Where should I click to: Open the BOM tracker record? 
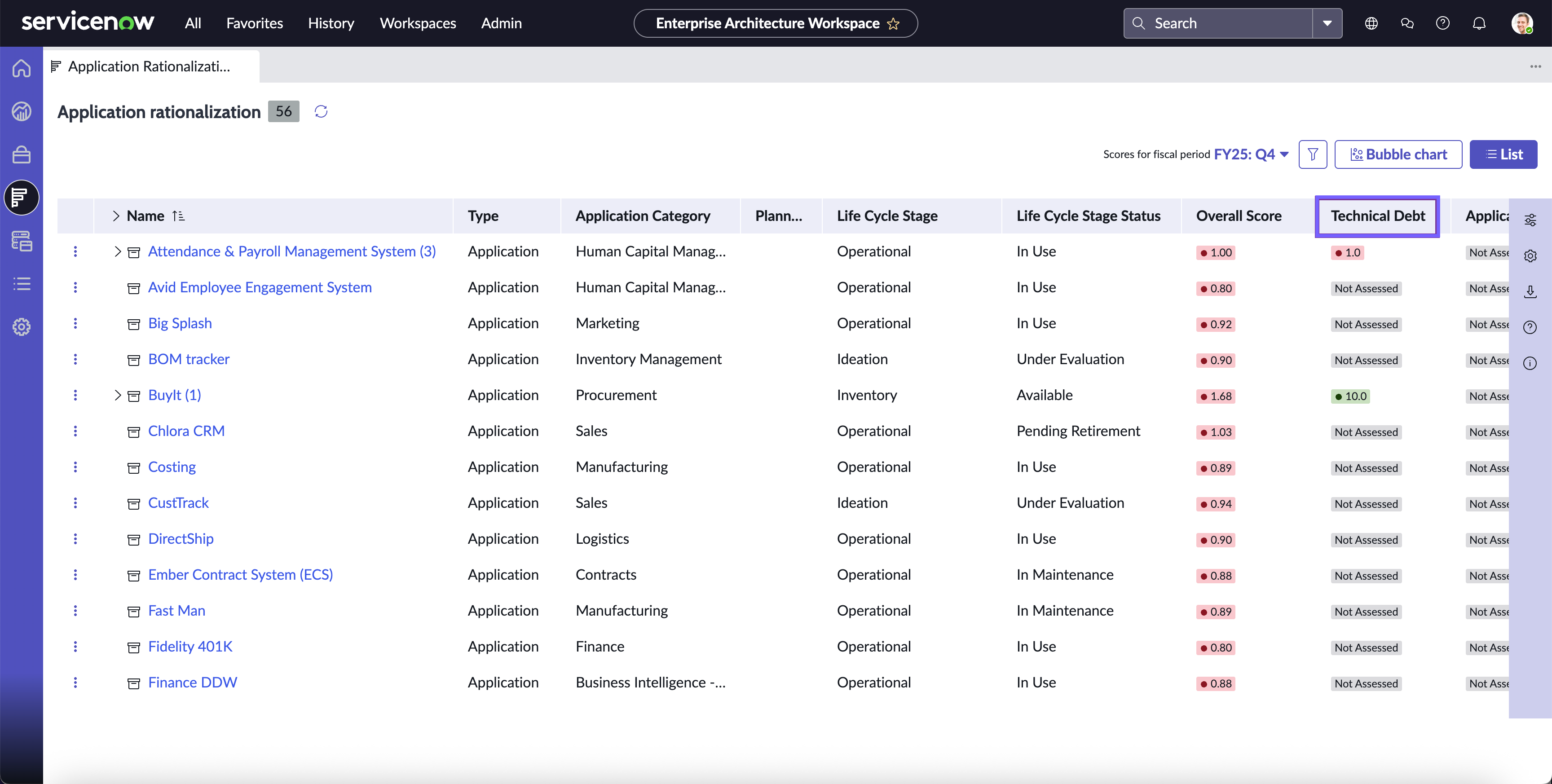pyautogui.click(x=189, y=359)
